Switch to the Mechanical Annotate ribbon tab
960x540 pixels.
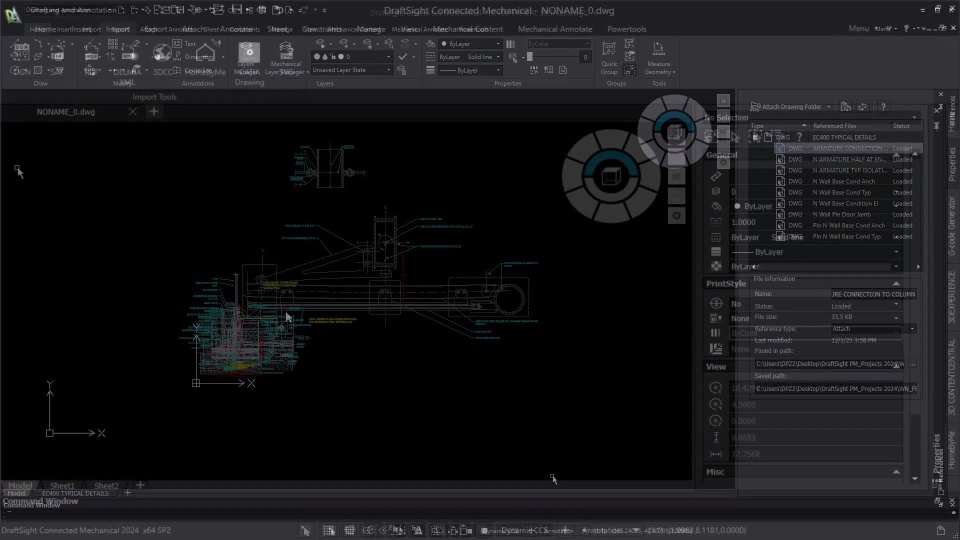[x=555, y=29]
